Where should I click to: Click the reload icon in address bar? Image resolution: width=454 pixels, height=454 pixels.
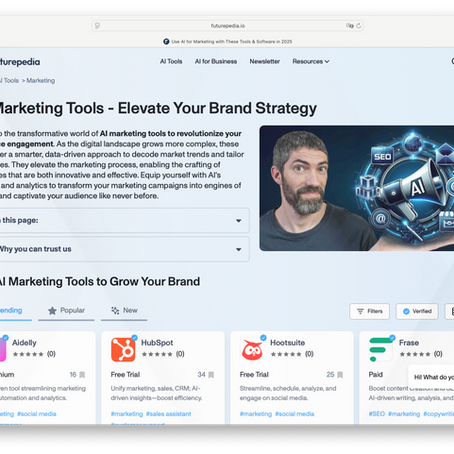tap(359, 26)
